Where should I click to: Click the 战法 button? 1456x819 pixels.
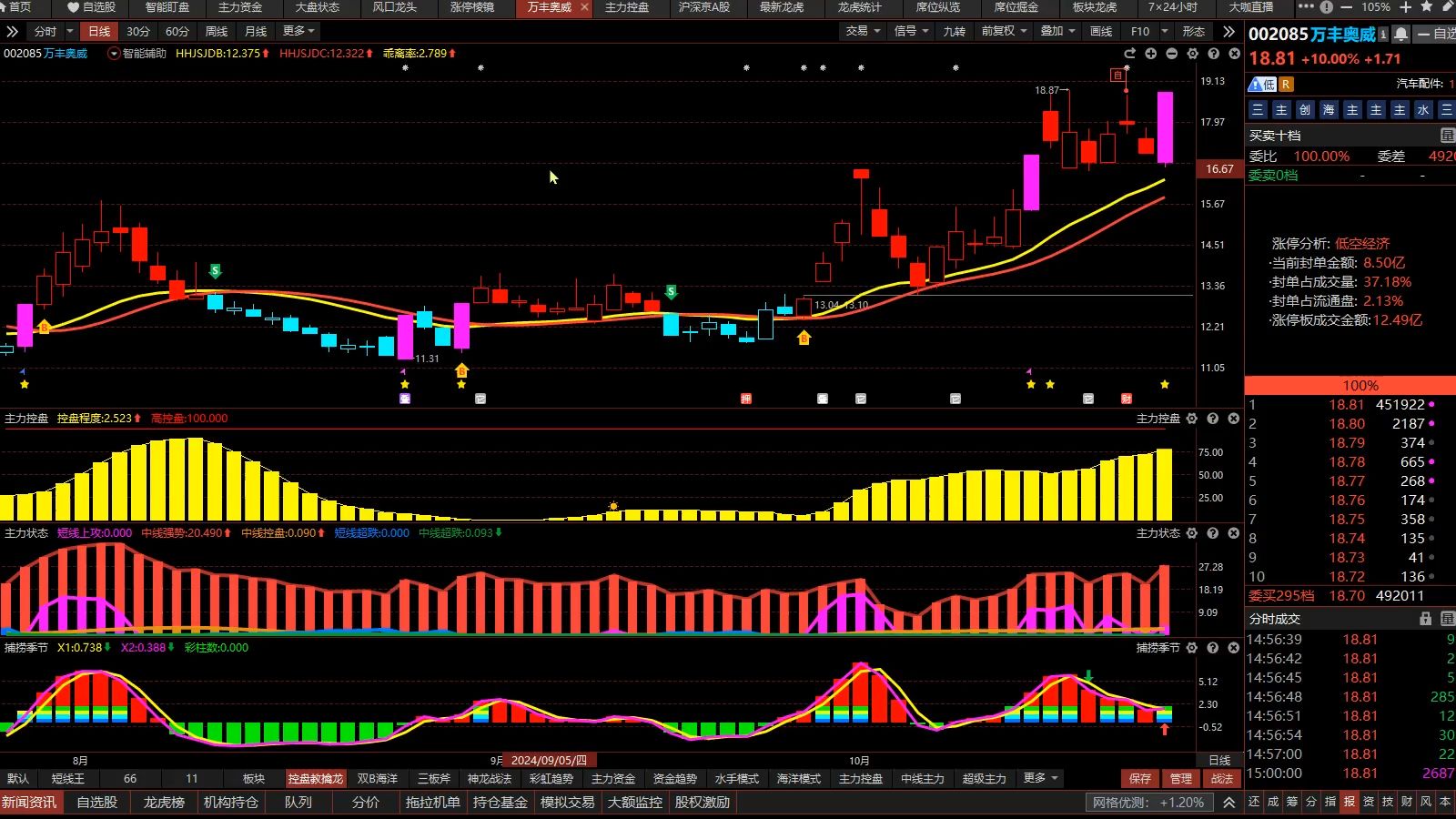[1222, 779]
